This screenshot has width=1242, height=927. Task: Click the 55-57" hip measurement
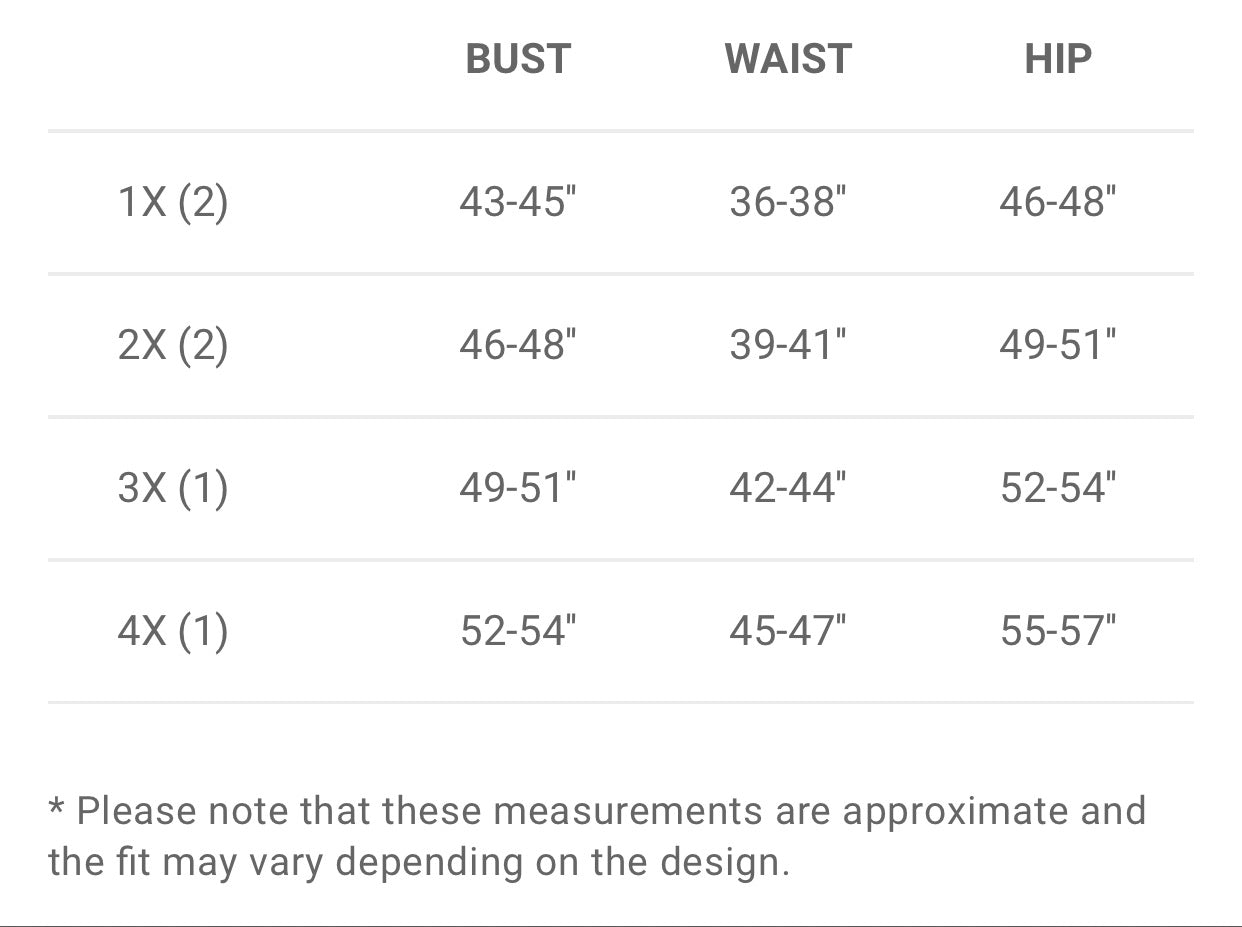click(1058, 631)
